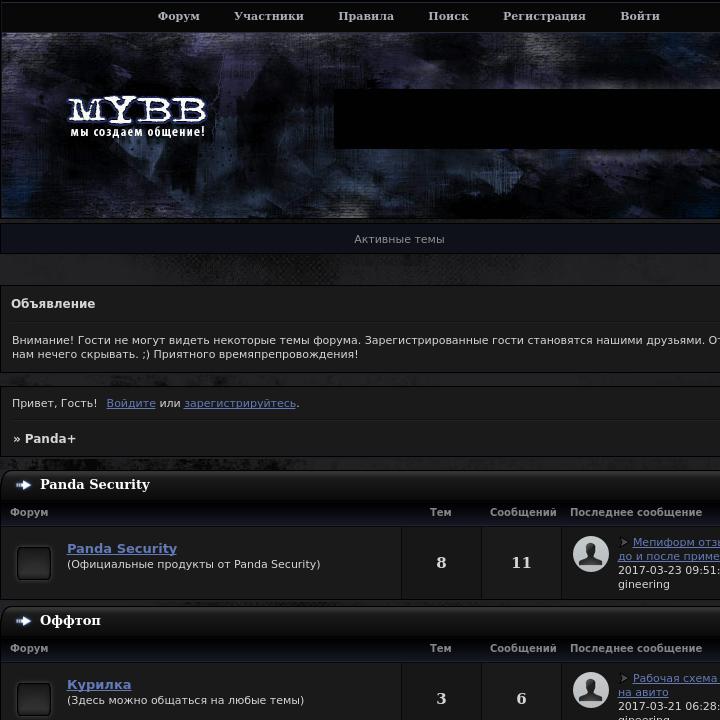The width and height of the screenshot is (720, 720).
Task: Click the topic count 8 for Panda Security
Action: [441, 562]
